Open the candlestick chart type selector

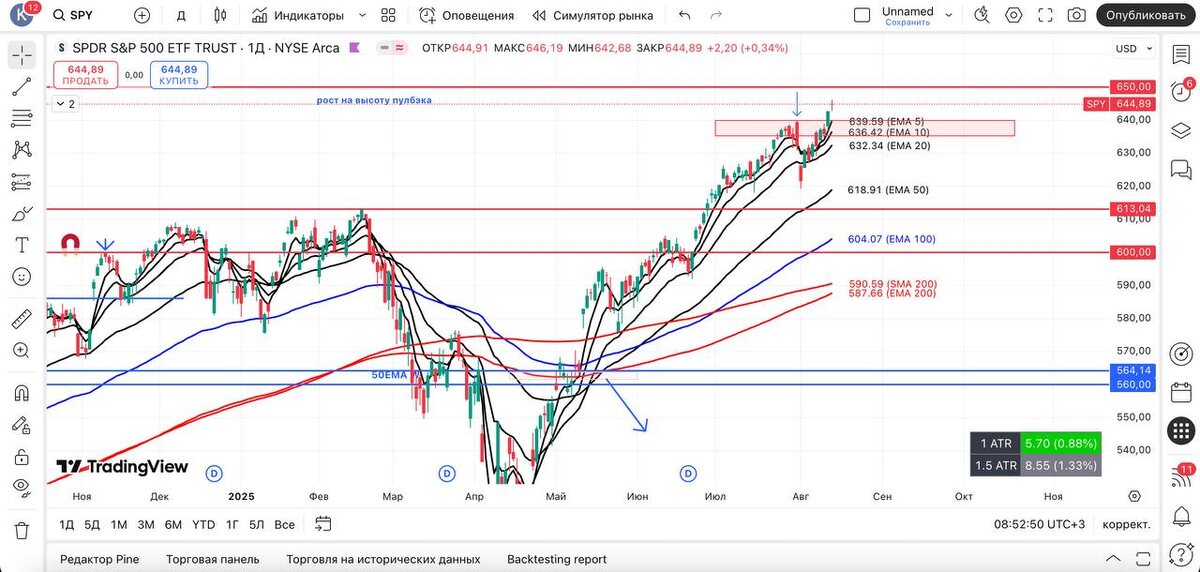click(x=220, y=15)
